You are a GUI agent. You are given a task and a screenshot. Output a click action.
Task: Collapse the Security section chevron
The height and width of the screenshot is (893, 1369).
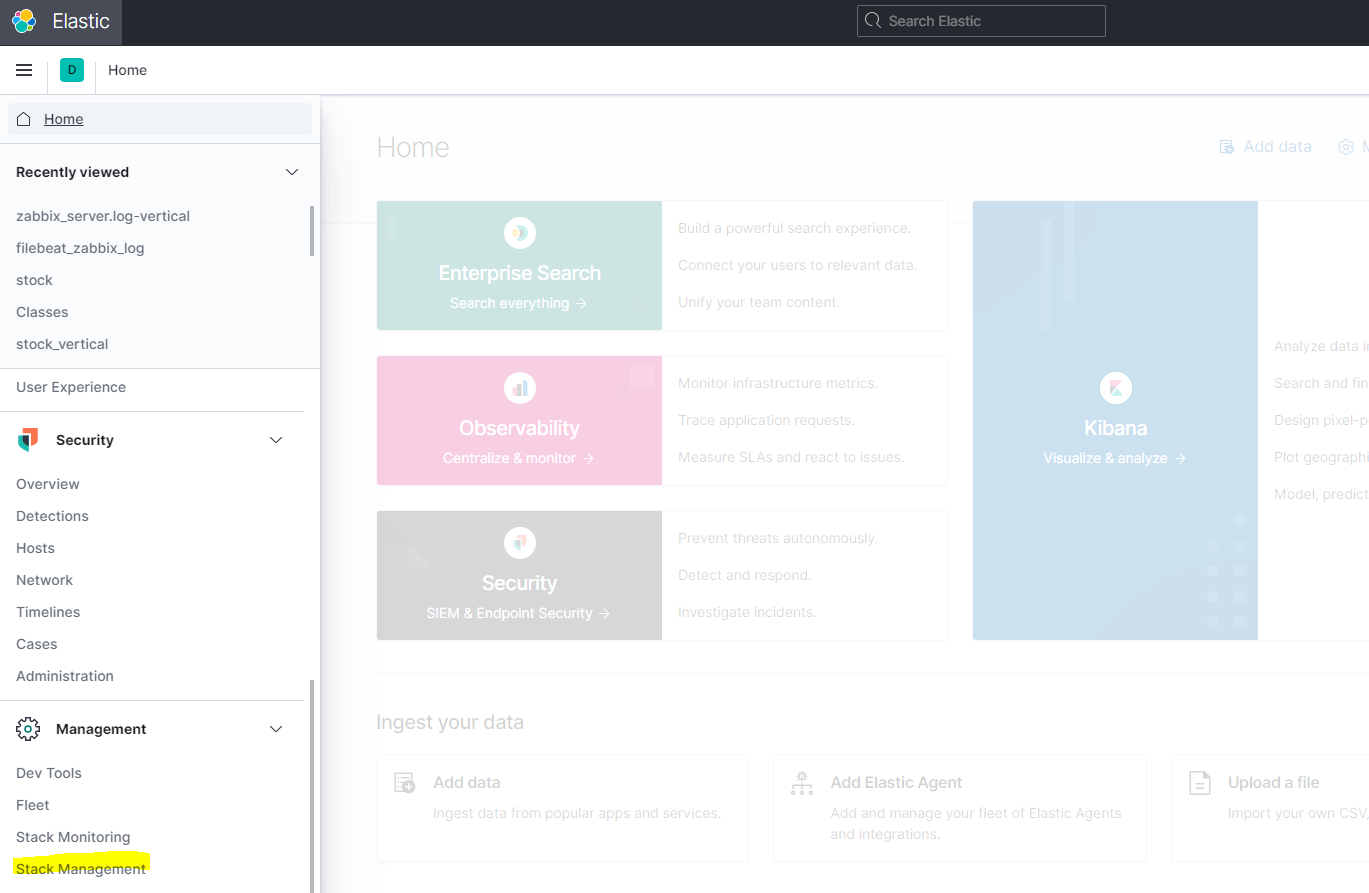point(276,440)
